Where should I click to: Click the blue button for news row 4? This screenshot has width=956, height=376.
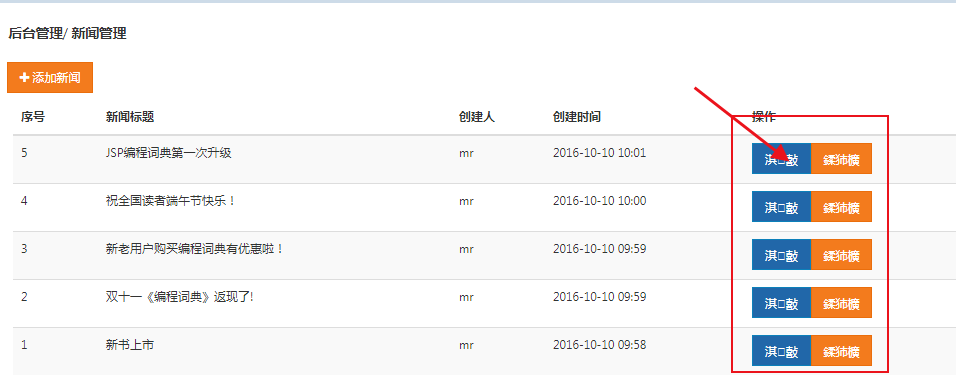click(781, 207)
